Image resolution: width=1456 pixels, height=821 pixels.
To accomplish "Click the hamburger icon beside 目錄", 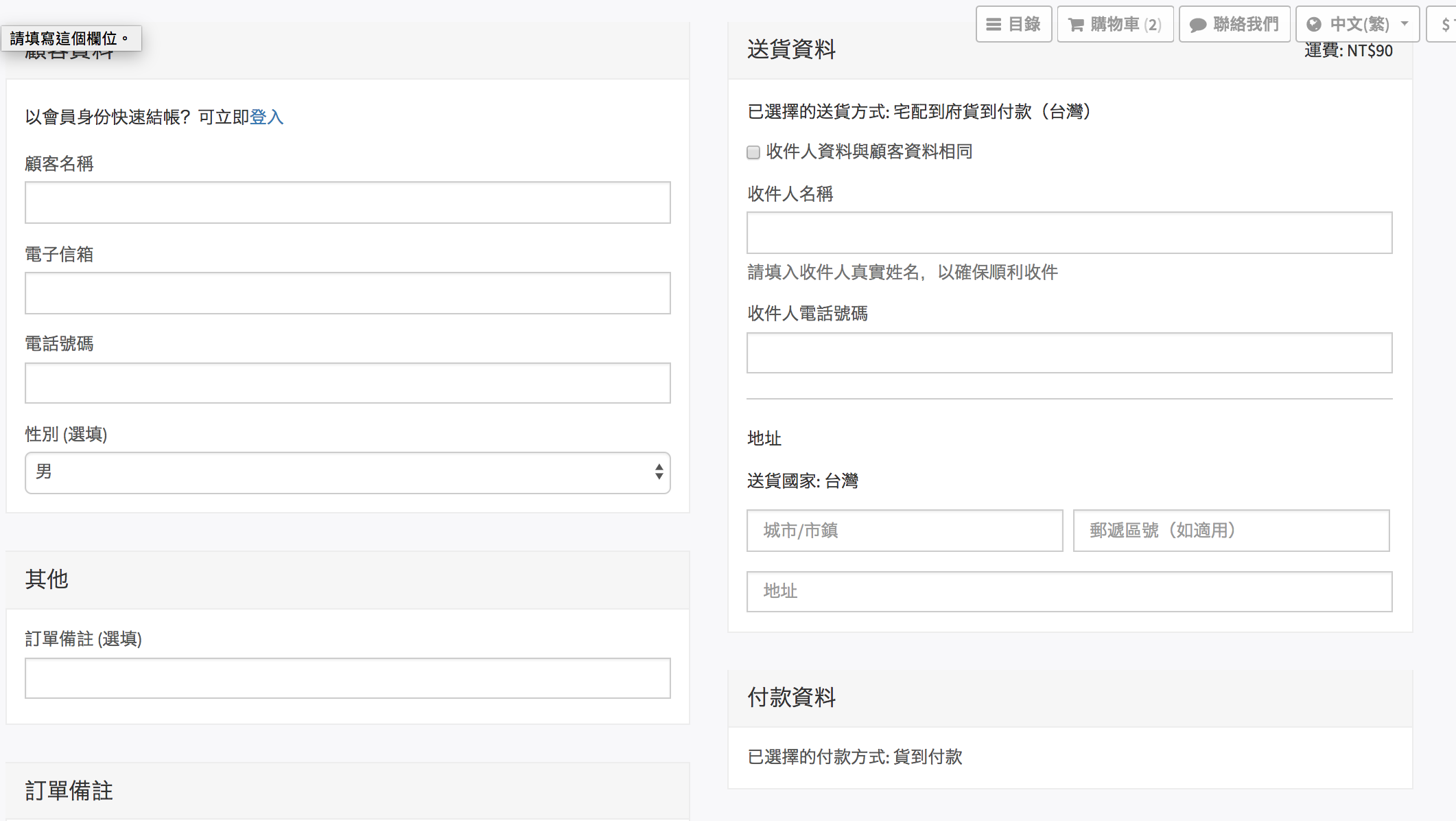I will (993, 25).
